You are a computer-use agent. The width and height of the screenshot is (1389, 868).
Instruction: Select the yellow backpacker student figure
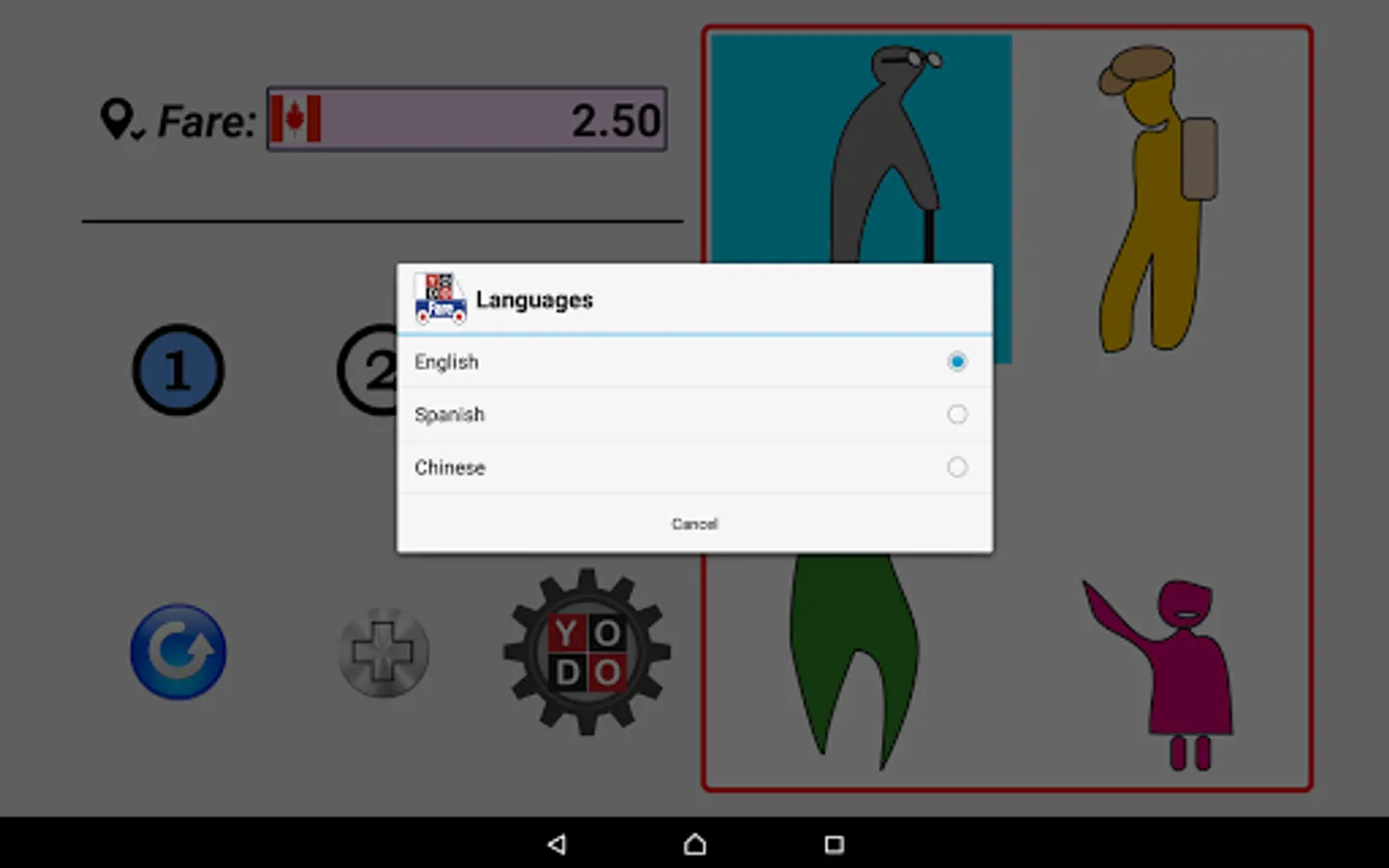1157,199
